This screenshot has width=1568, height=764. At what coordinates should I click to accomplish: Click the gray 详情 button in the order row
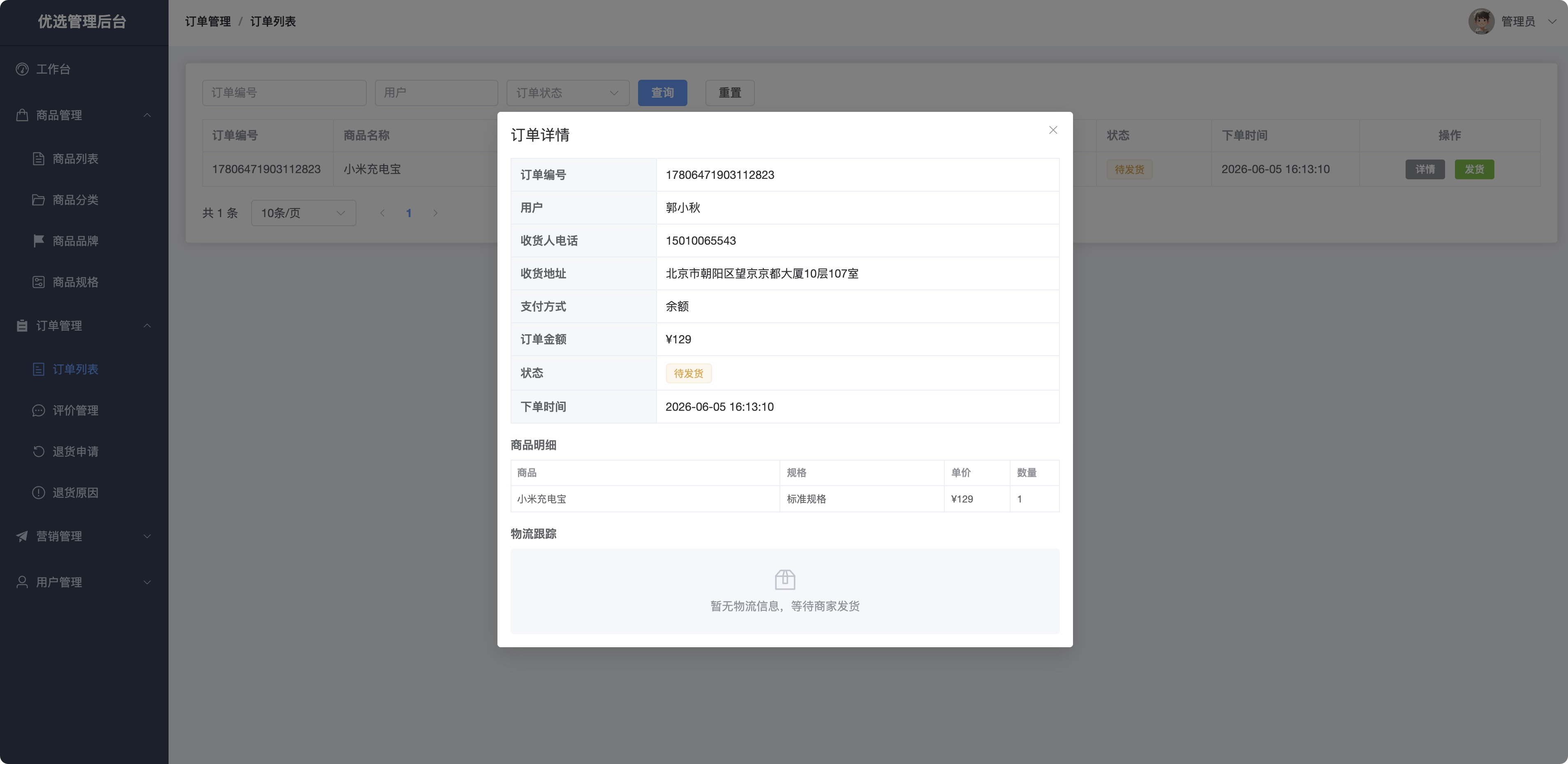pyautogui.click(x=1425, y=169)
